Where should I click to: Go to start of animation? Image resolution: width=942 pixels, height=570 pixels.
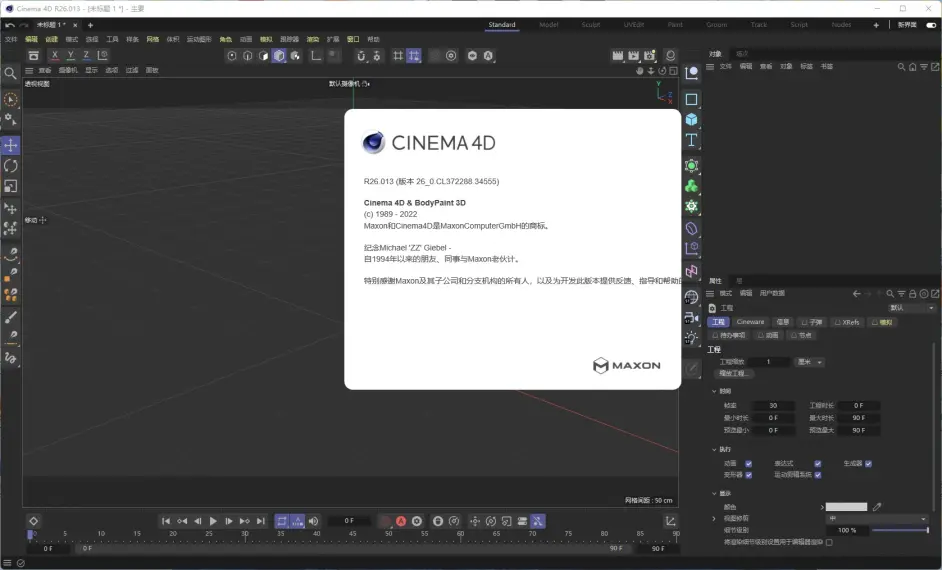(166, 521)
